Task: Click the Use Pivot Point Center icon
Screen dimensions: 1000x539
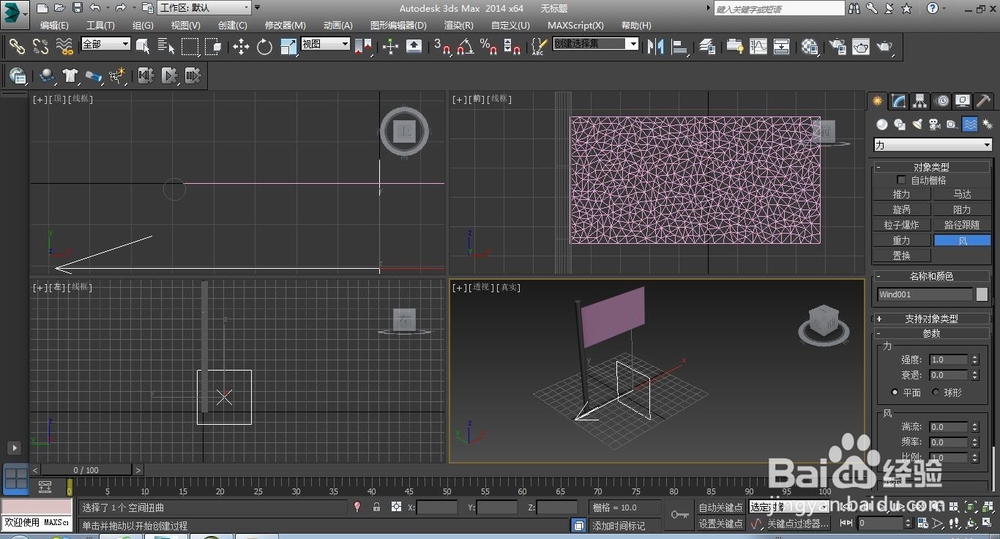Action: coord(364,46)
